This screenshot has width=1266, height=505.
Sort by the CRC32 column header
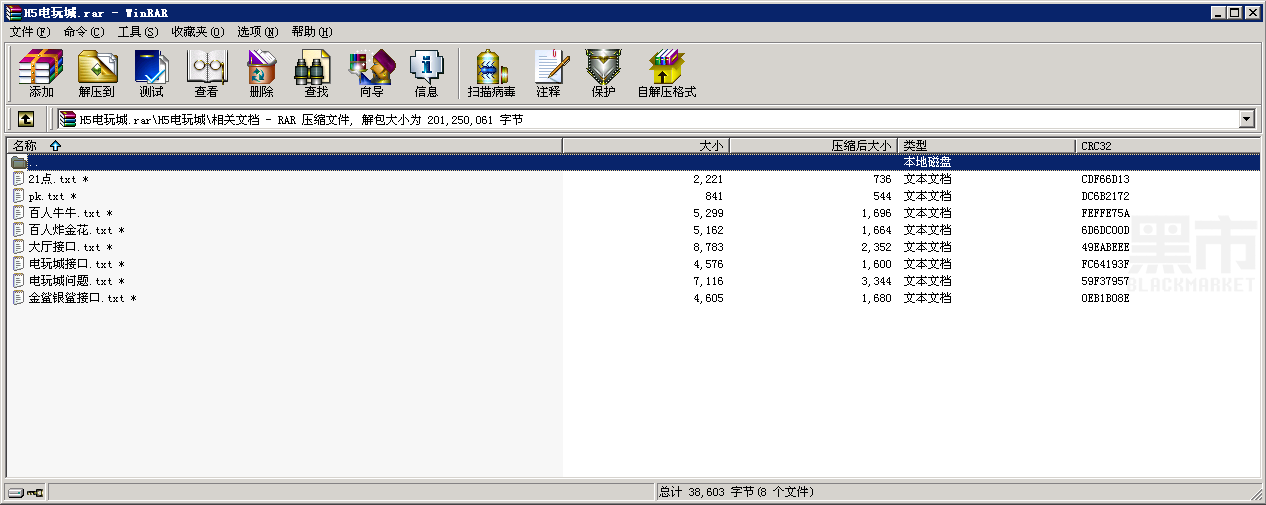[1167, 146]
